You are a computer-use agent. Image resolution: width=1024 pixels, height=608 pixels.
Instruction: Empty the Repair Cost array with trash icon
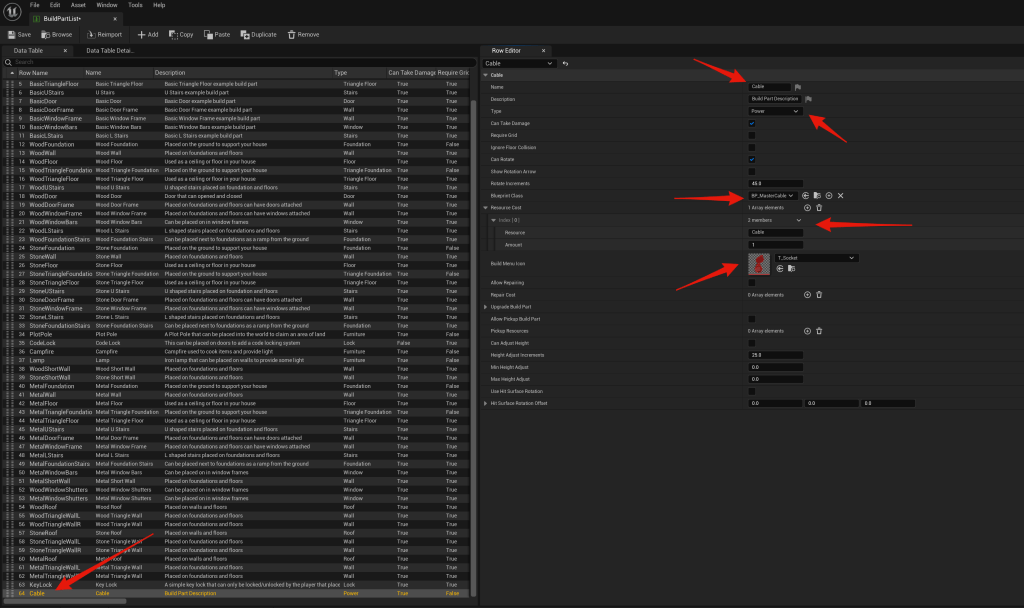pyautogui.click(x=819, y=294)
